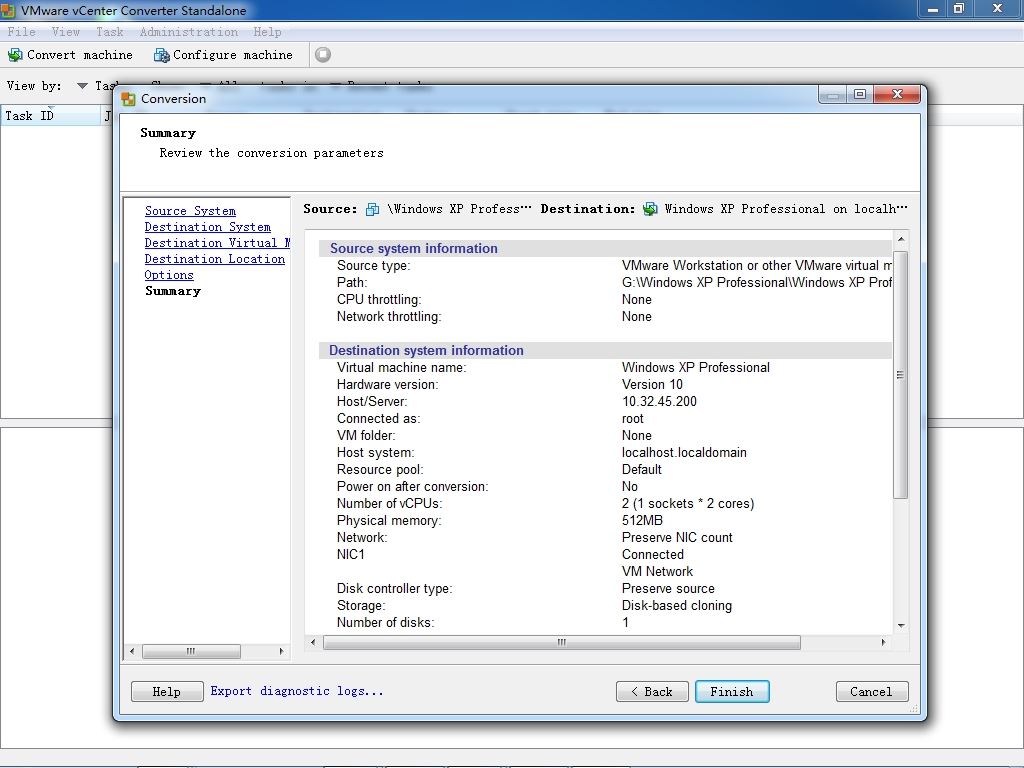The width and height of the screenshot is (1024, 768).
Task: Click the Disk-based cloning value
Action: (677, 605)
